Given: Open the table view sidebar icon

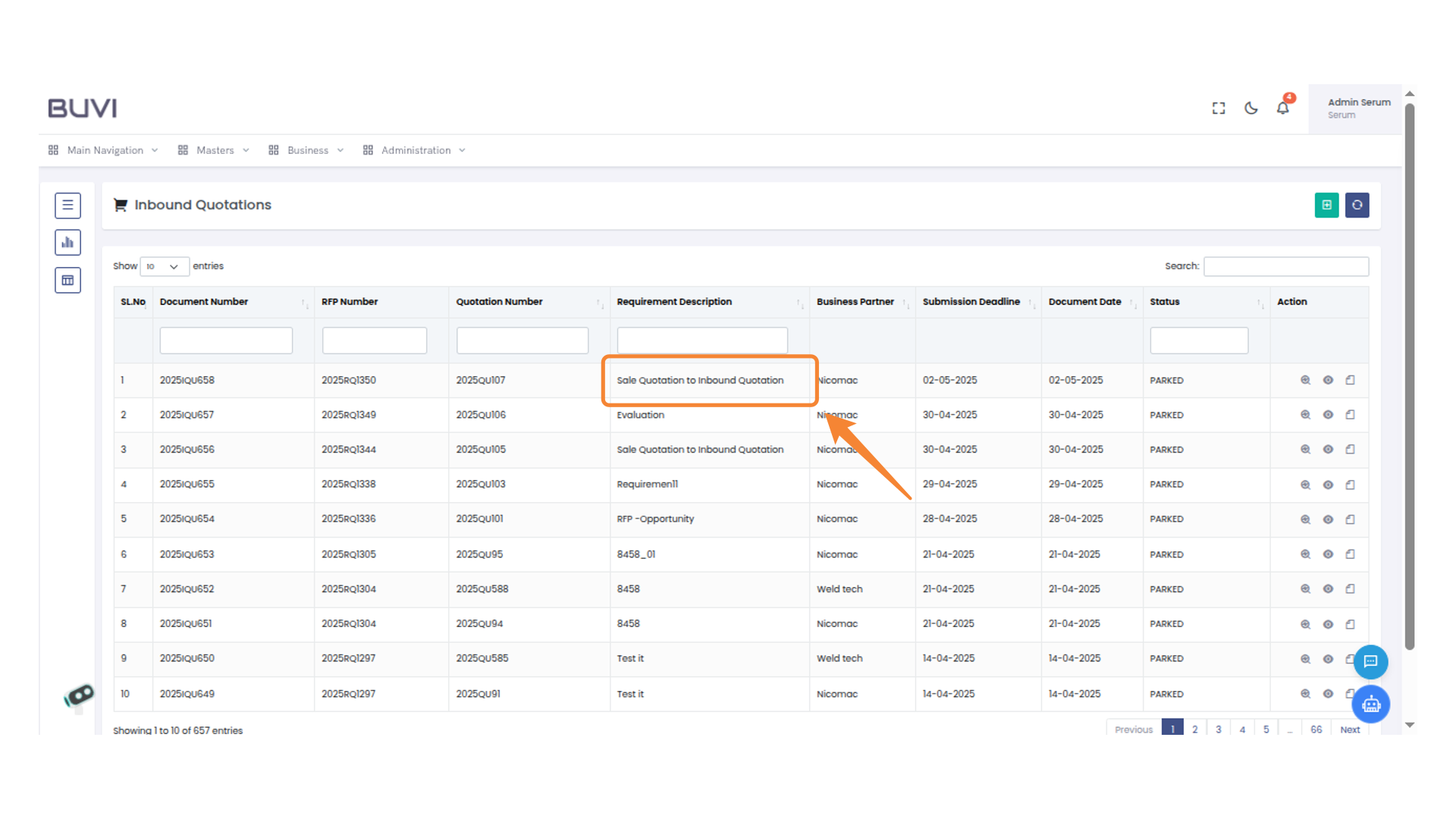Looking at the screenshot, I should tap(67, 281).
